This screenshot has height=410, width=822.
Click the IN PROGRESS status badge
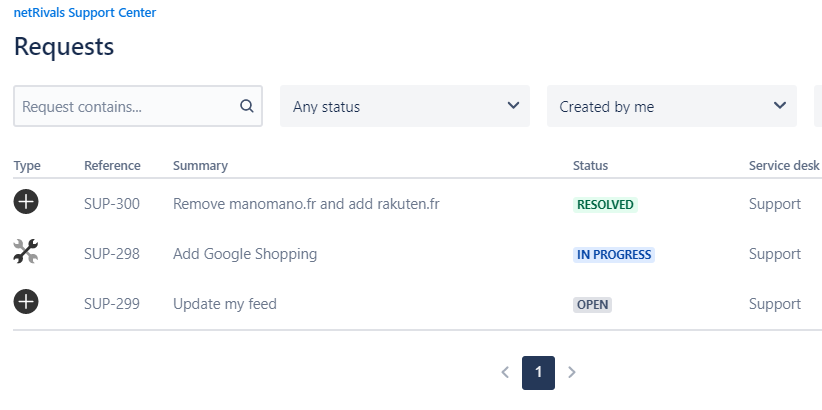click(x=614, y=255)
